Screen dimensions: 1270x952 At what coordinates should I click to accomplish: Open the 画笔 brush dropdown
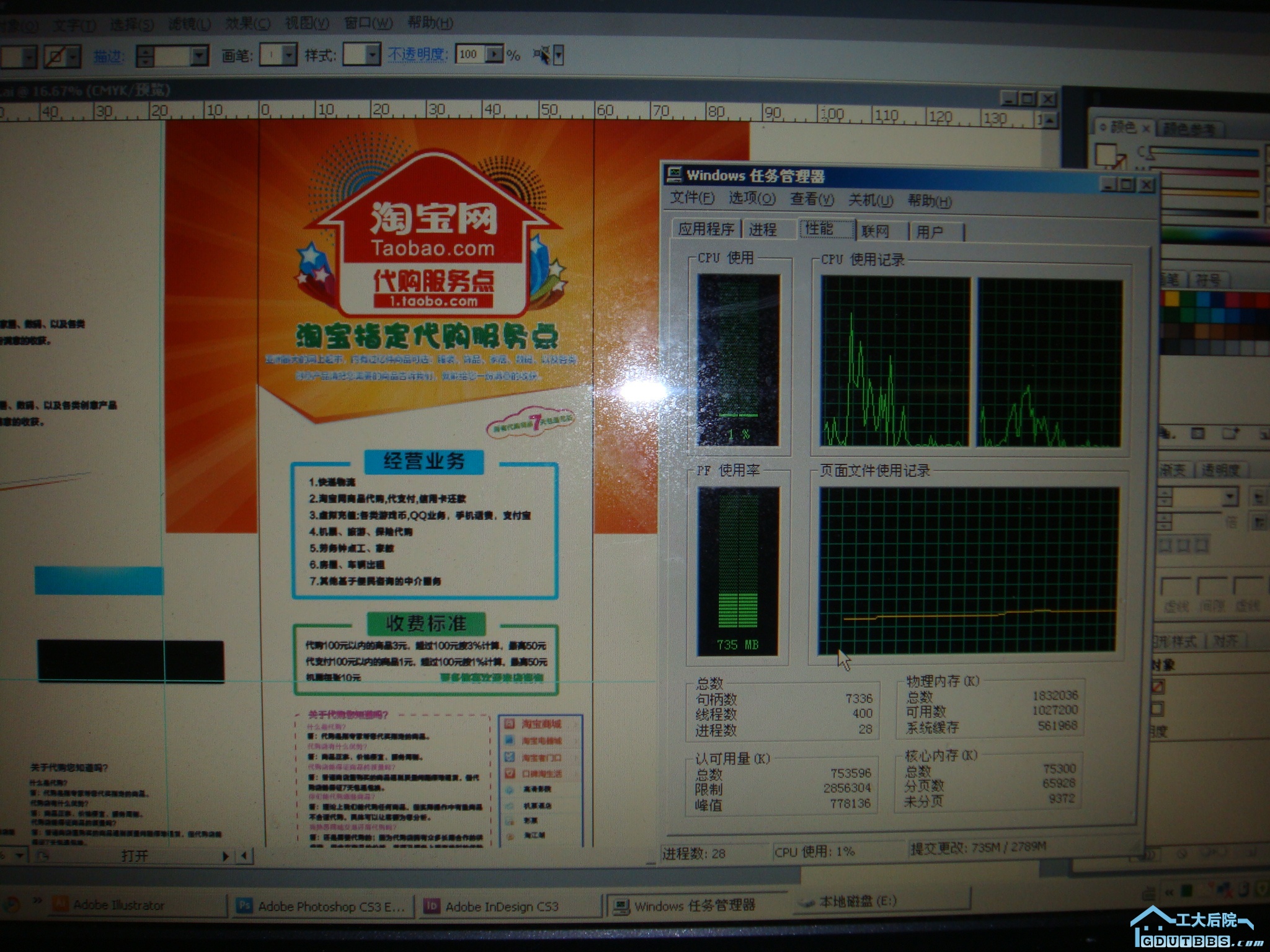coord(289,56)
